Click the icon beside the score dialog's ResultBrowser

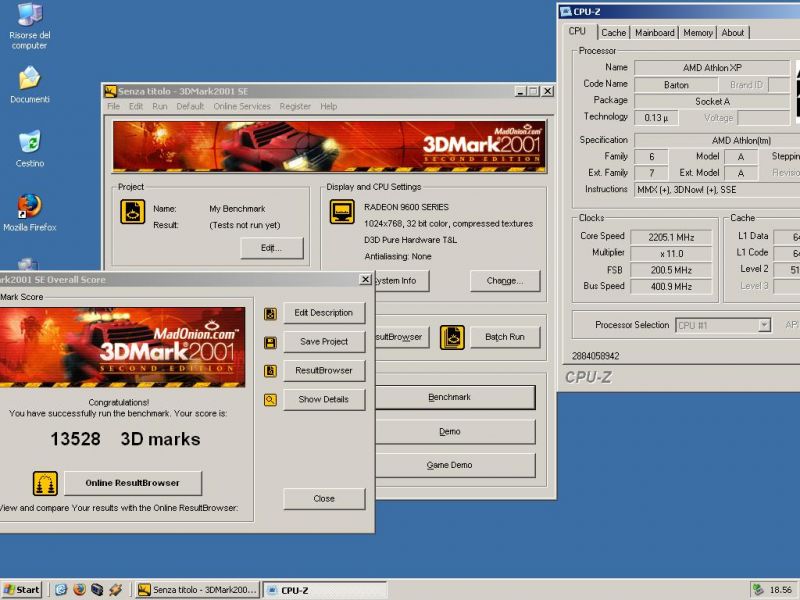(x=270, y=371)
